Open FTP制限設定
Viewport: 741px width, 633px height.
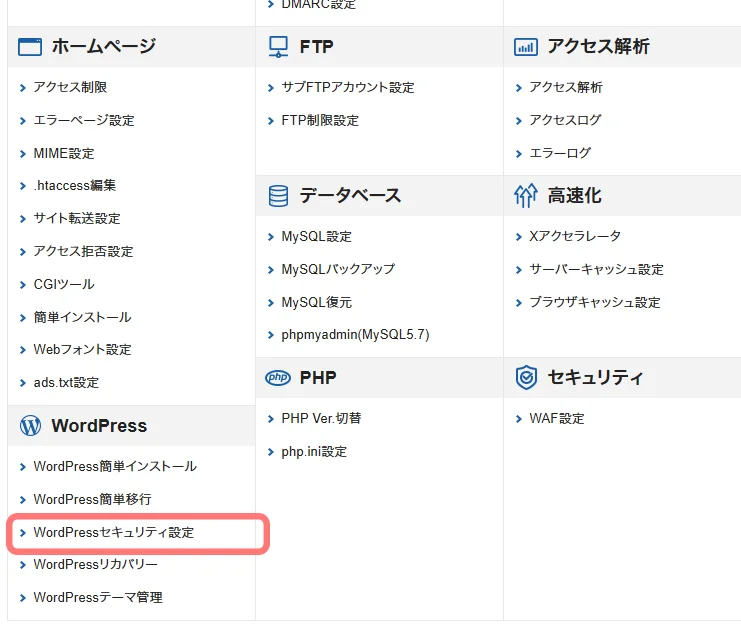[x=320, y=121]
